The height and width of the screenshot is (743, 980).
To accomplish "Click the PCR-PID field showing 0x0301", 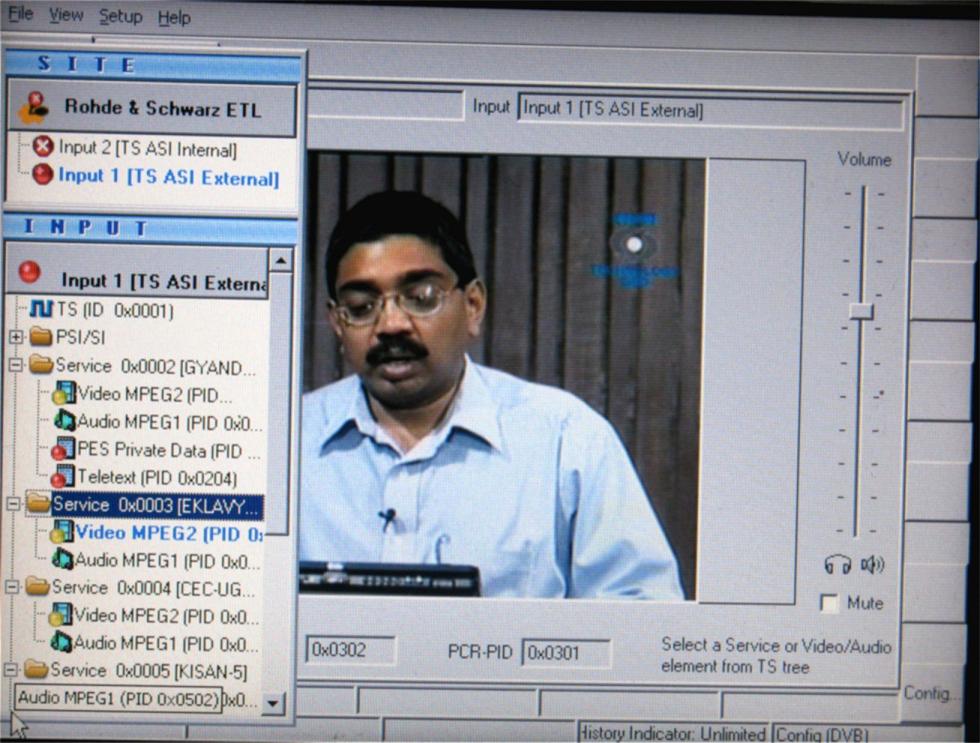I will point(566,652).
